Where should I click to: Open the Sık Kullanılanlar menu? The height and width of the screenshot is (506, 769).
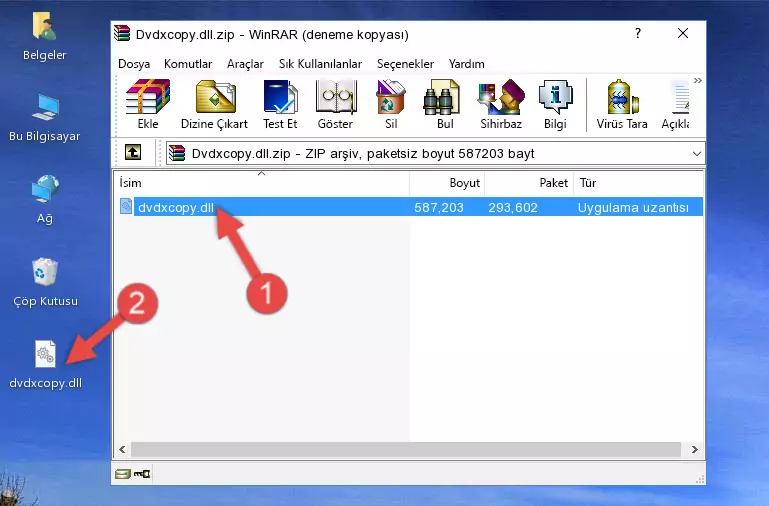pyautogui.click(x=320, y=64)
